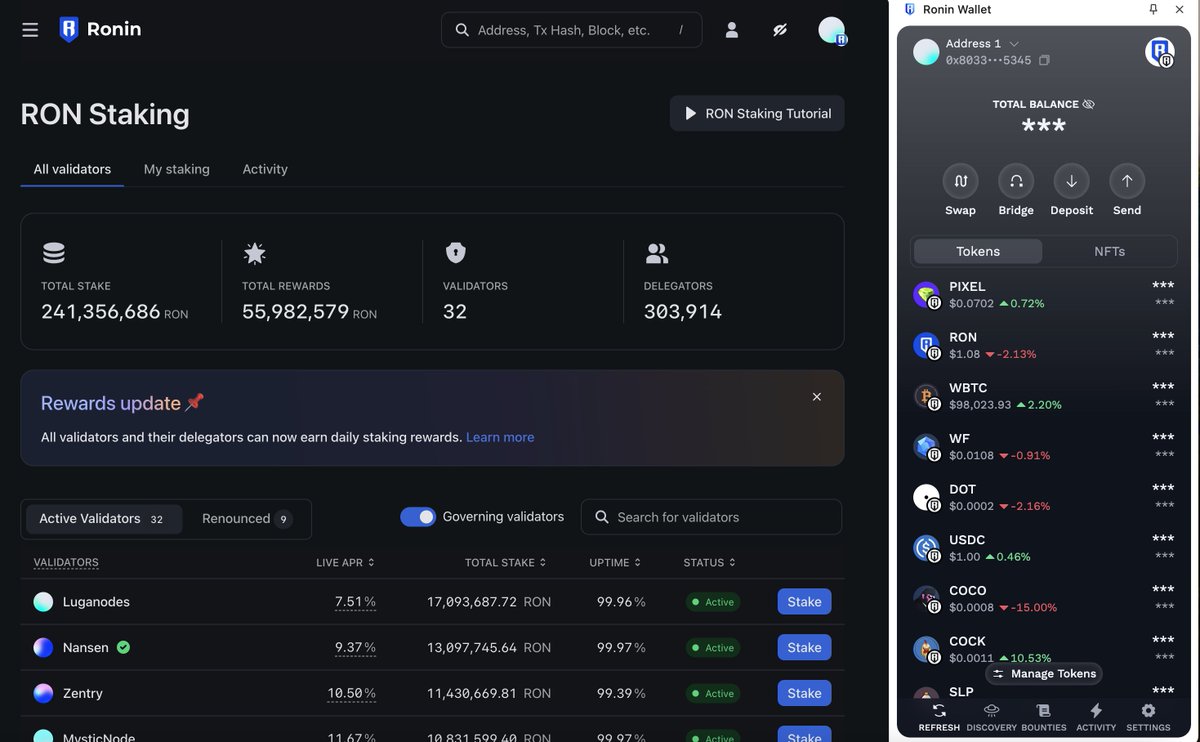Switch to the Tokens tab in wallet
This screenshot has width=1200, height=742.
click(x=978, y=252)
